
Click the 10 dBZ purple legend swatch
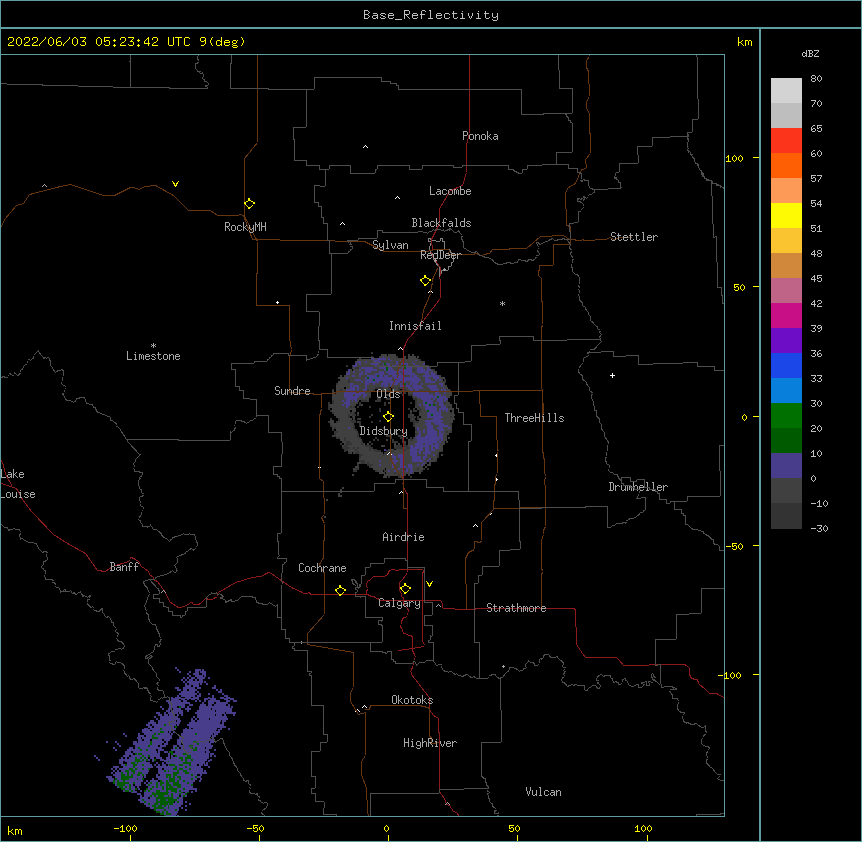click(x=786, y=466)
